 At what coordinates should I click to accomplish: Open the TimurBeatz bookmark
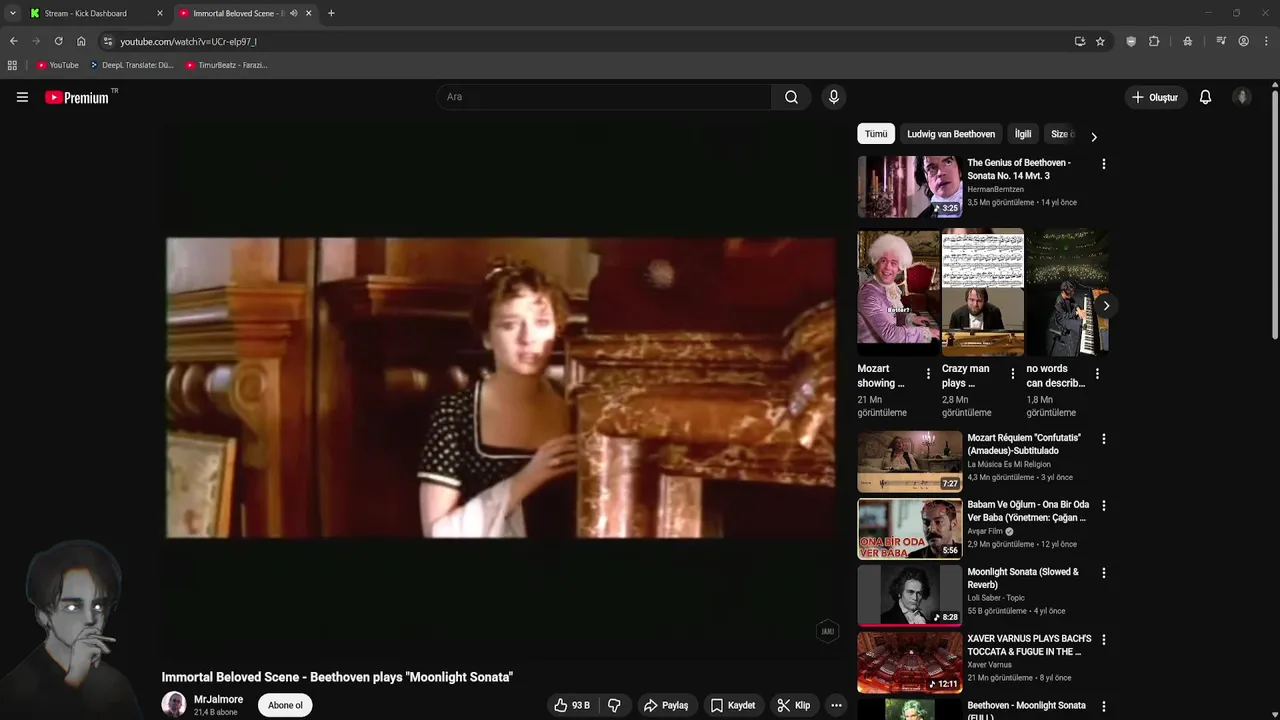[x=226, y=65]
